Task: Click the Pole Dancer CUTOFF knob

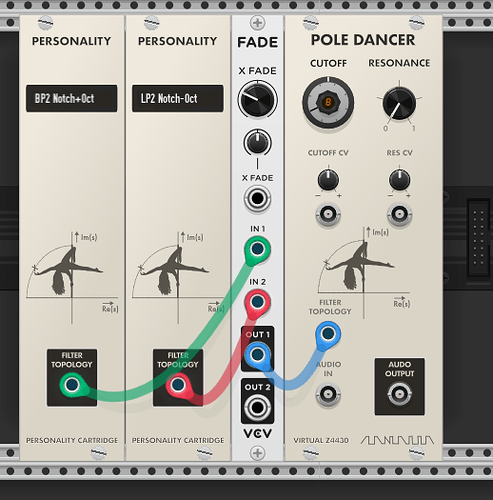Action: tap(328, 103)
